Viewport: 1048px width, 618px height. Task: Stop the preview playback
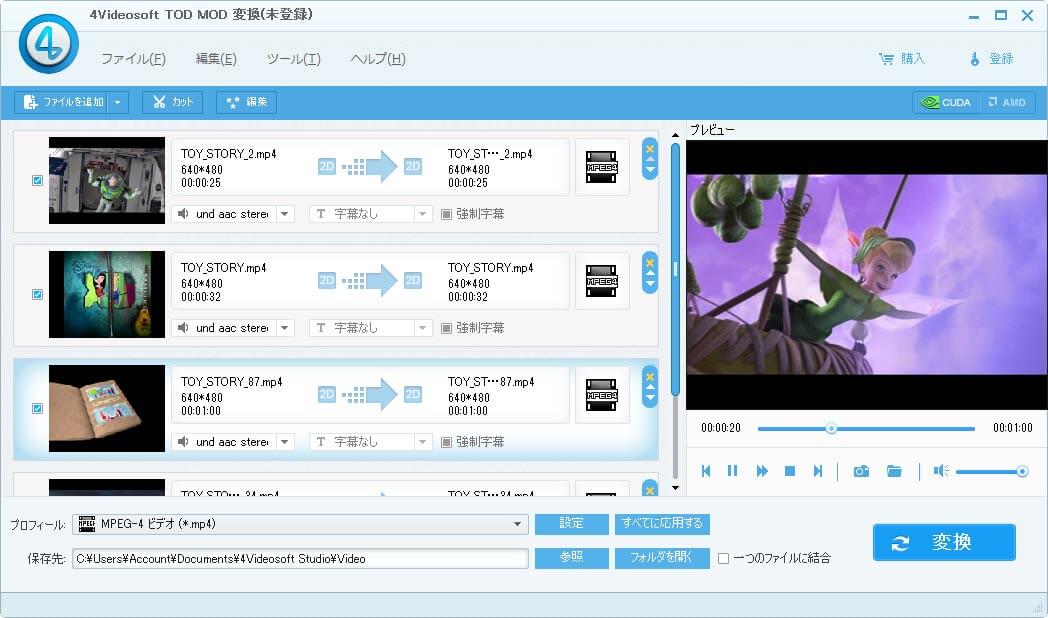(x=789, y=471)
